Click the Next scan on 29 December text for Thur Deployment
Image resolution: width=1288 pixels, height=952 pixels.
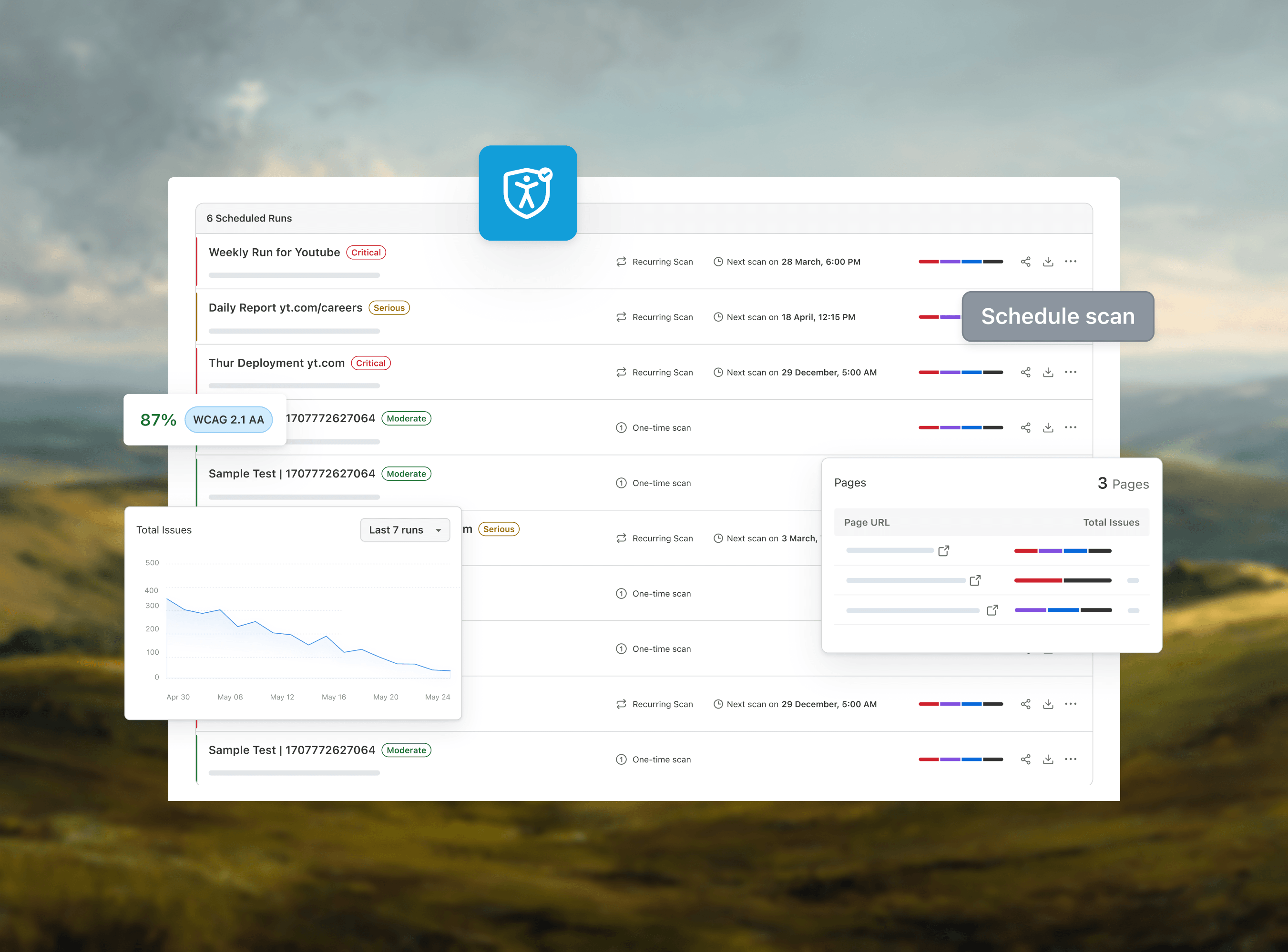point(801,372)
